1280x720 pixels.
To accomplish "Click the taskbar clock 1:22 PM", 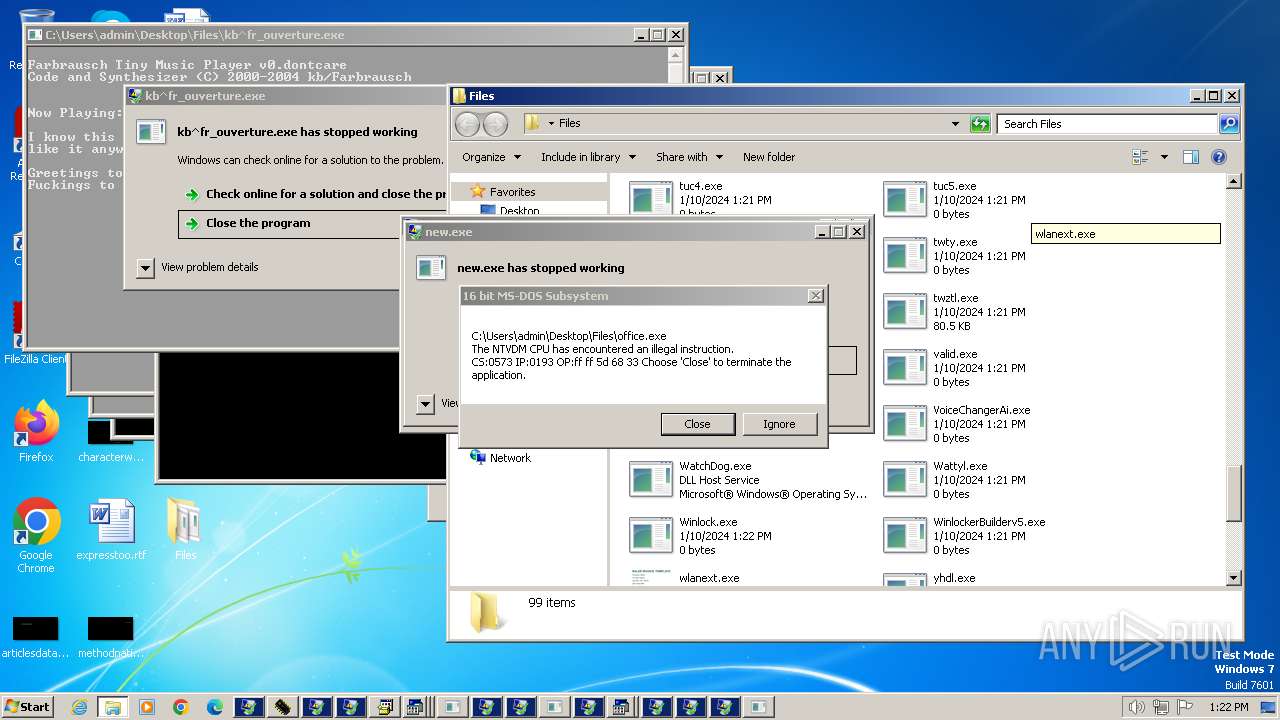I will 1228,707.
